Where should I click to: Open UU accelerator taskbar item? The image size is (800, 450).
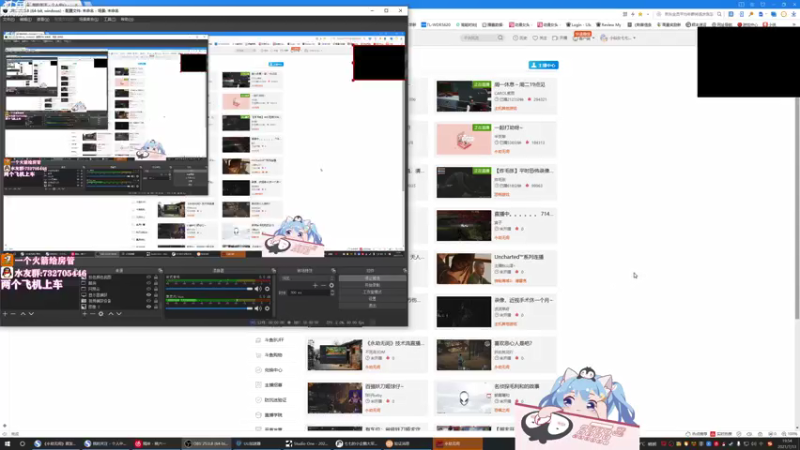tap(257, 444)
